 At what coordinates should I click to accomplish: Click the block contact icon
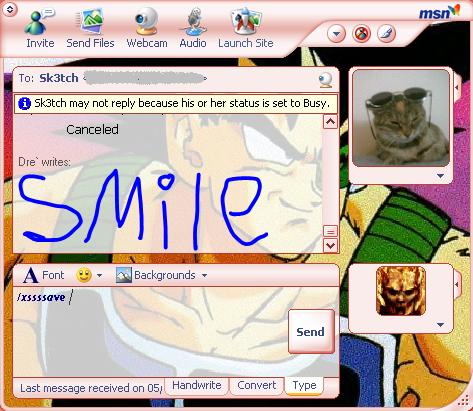[361, 34]
